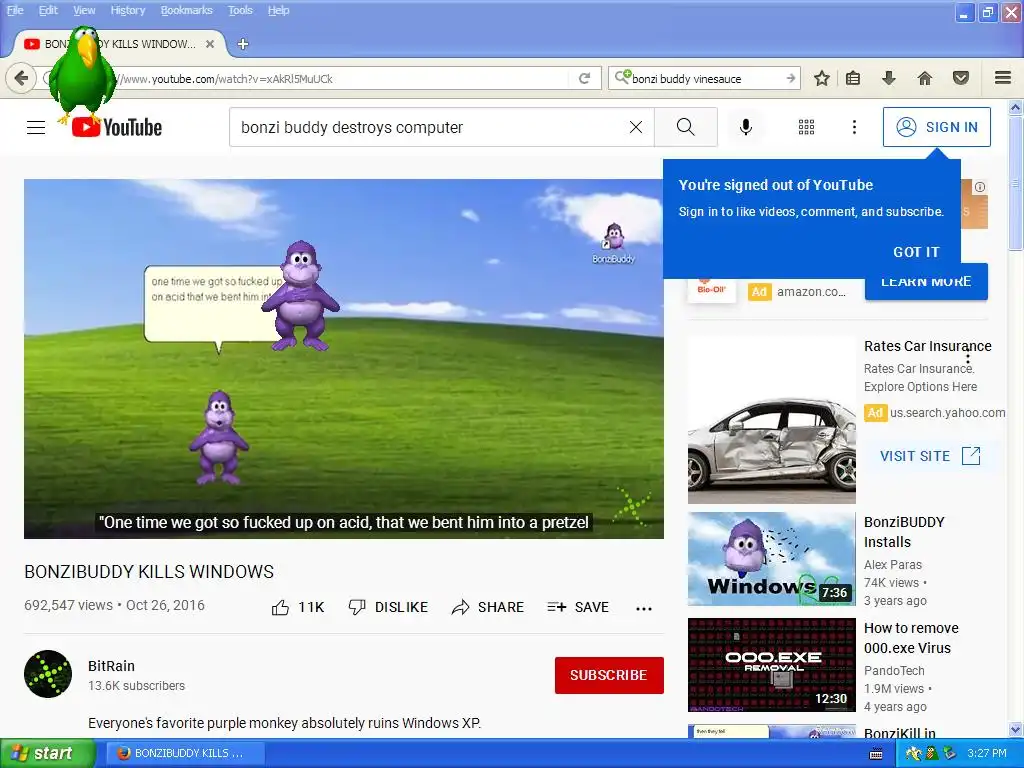Image resolution: width=1024 pixels, height=768 pixels.
Task: Go to the Firefox home page icon
Action: point(925,78)
